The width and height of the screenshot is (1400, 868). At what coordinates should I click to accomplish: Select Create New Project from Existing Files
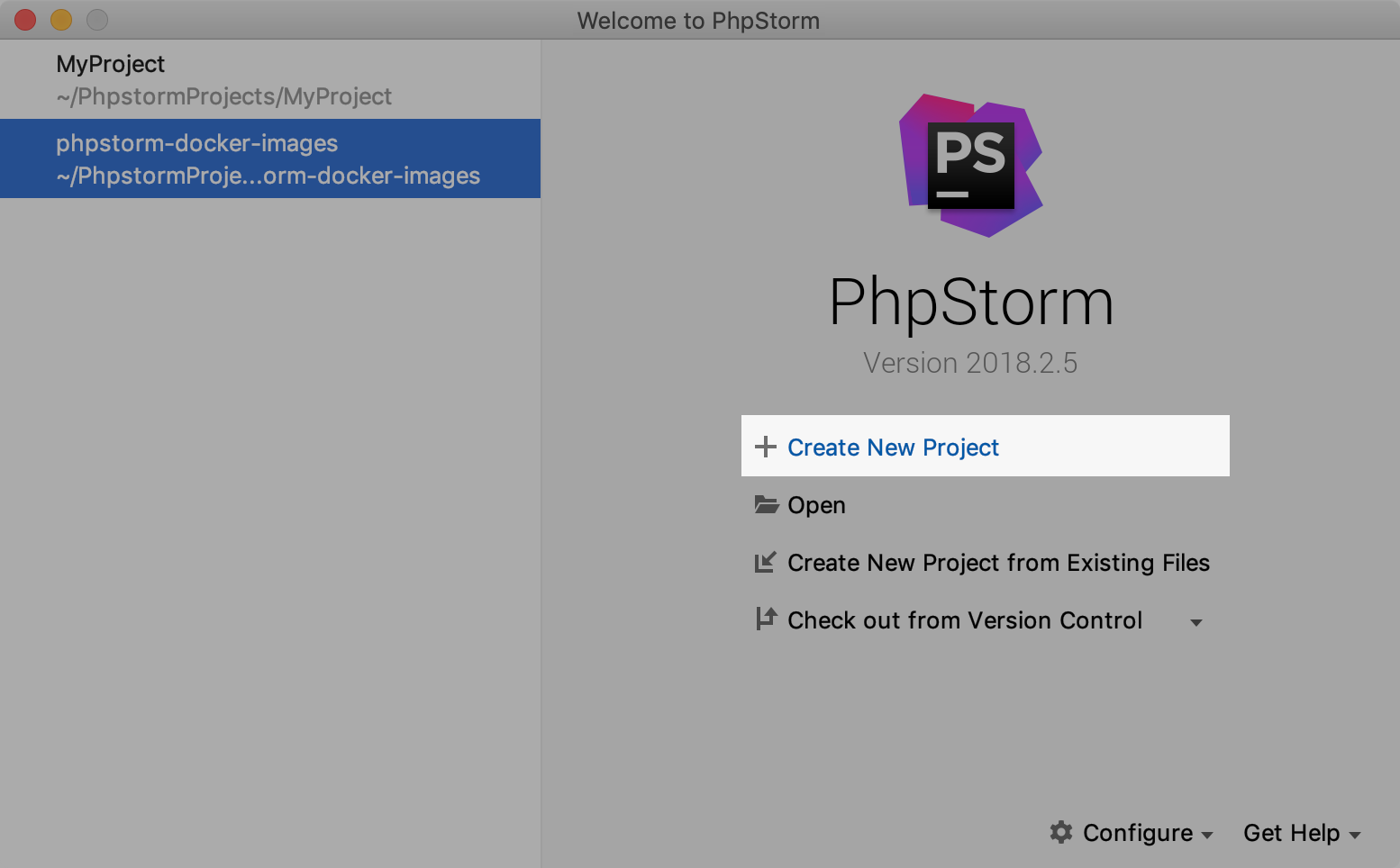tap(998, 563)
